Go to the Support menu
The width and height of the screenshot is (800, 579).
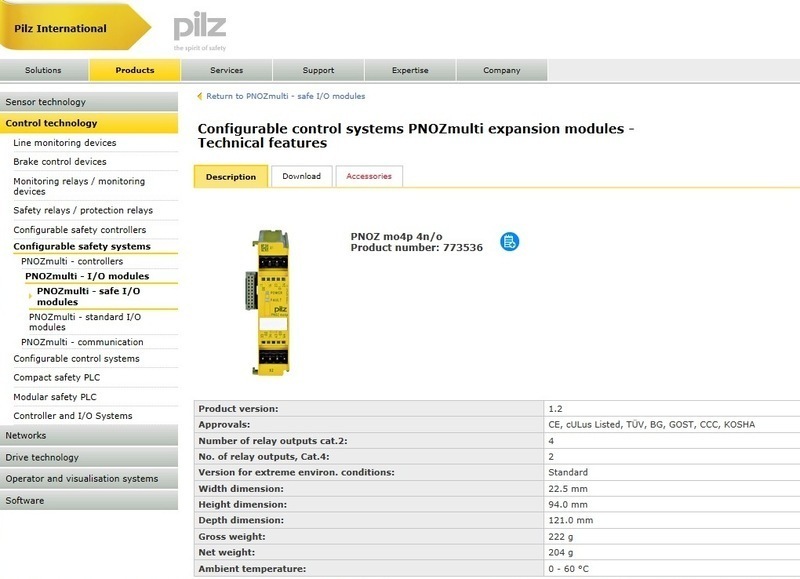pos(318,70)
